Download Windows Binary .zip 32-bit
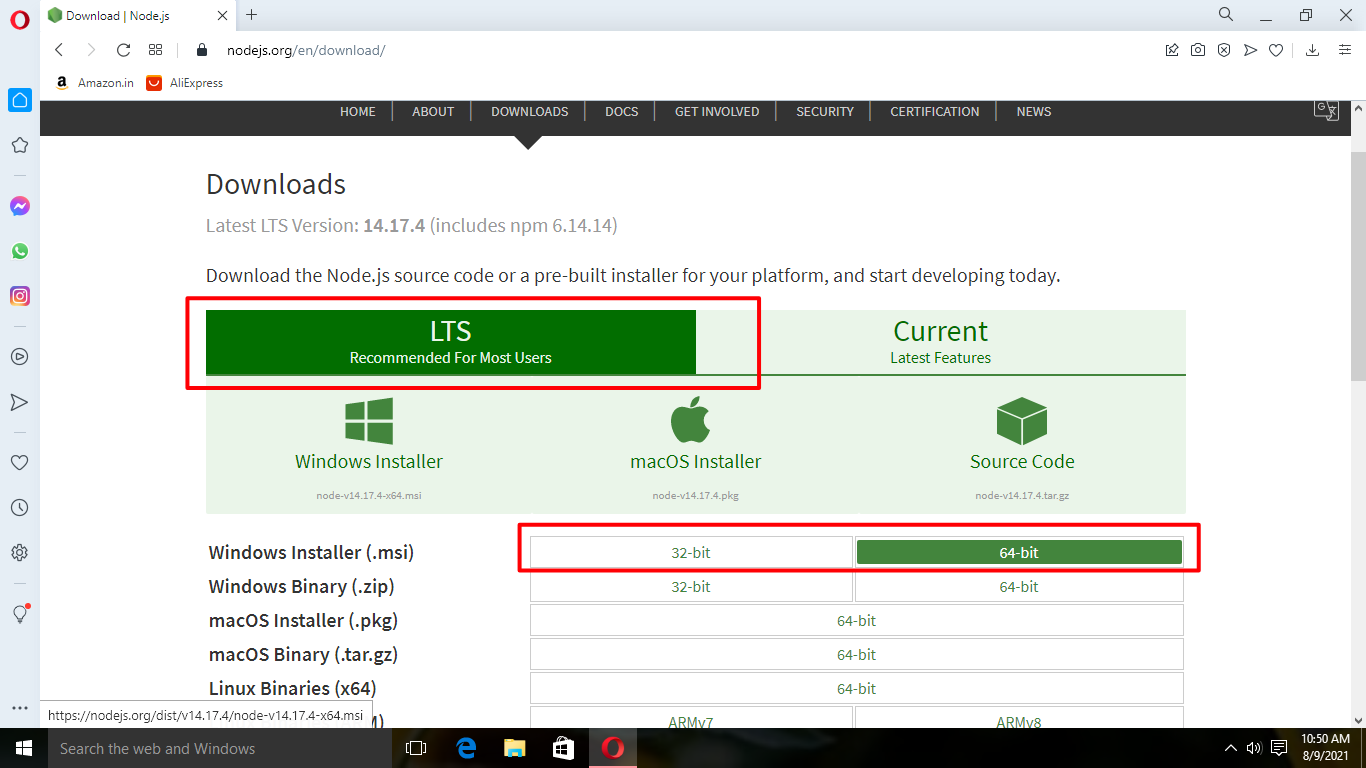 [x=691, y=586]
